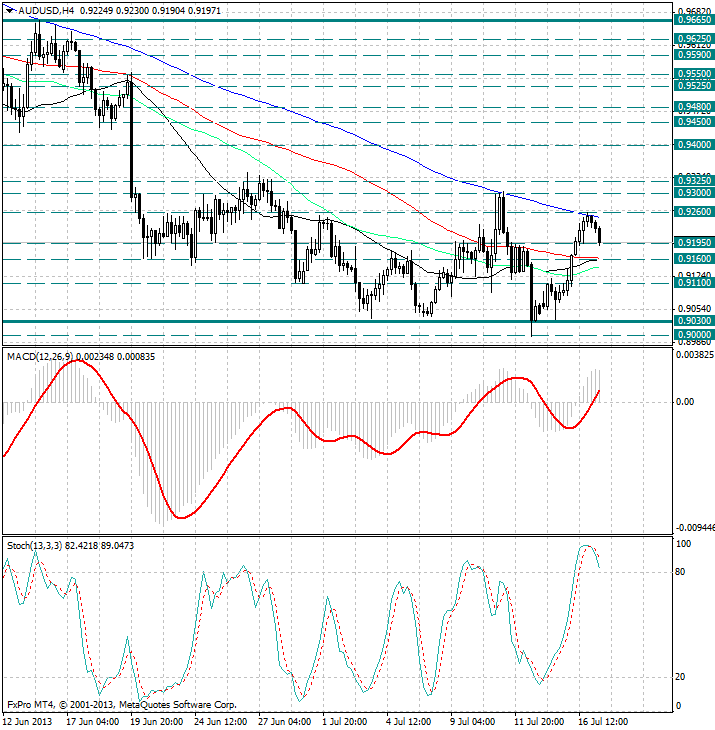715x730 pixels.
Task: Click the Stoch(13,3,3) indicator label
Action: pyautogui.click(x=35, y=545)
